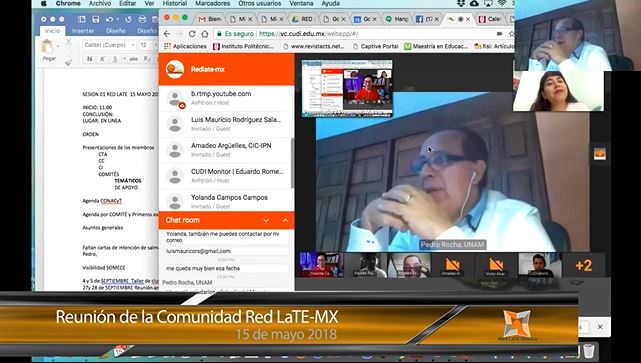Open the Marcadores menu in menu bar
The image size is (641, 363).
click(213, 3)
